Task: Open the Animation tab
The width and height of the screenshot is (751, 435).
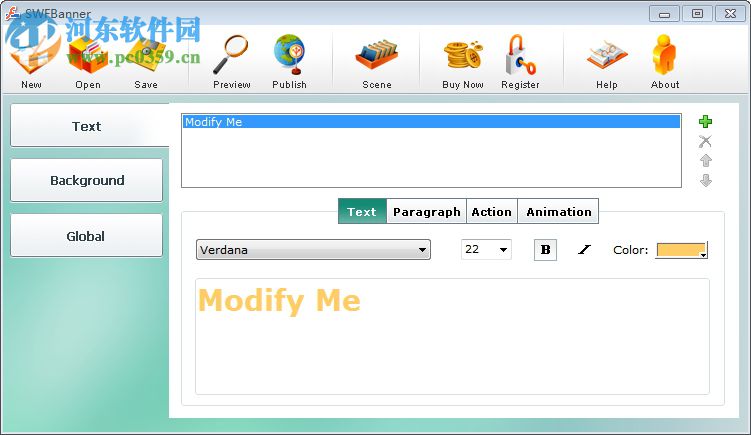Action: tap(558, 211)
